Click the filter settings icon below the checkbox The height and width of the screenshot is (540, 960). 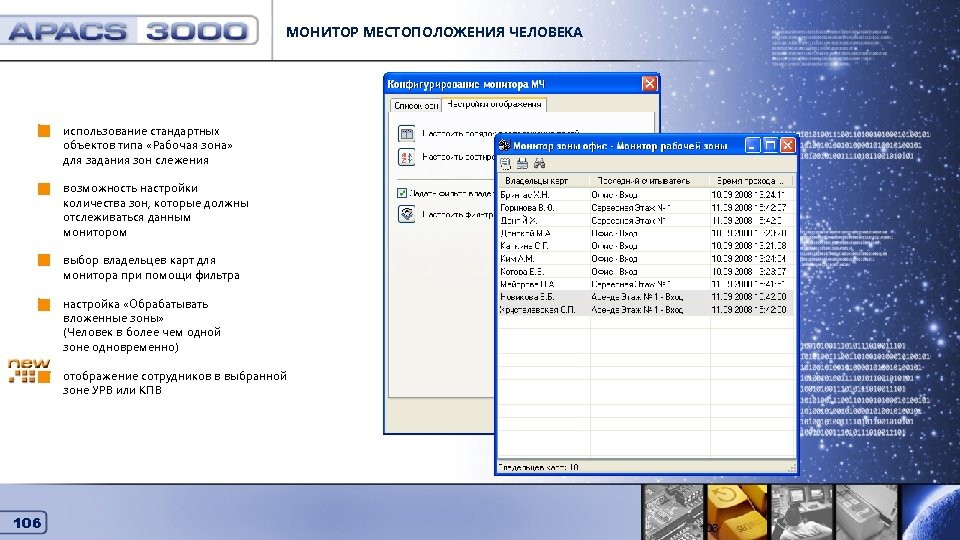coord(407,214)
